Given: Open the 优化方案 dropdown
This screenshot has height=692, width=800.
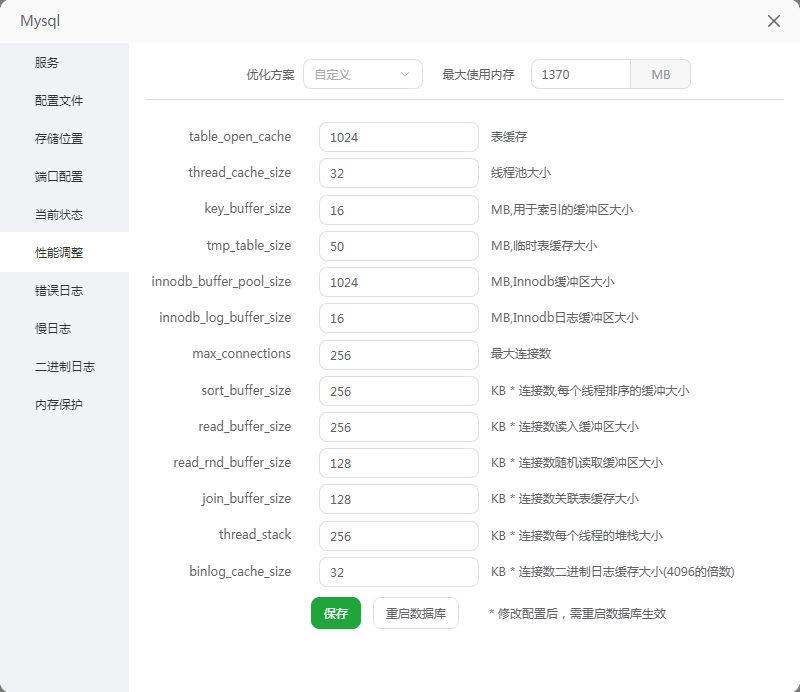Looking at the screenshot, I should [x=362, y=74].
